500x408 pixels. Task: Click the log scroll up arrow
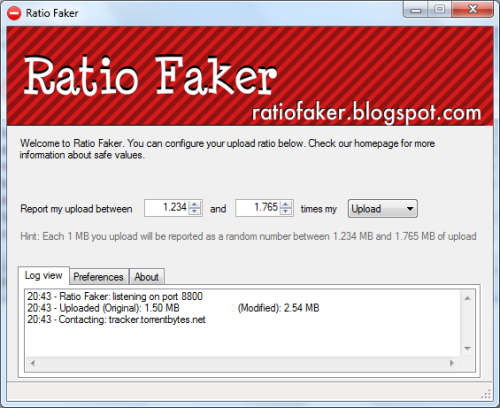(467, 298)
